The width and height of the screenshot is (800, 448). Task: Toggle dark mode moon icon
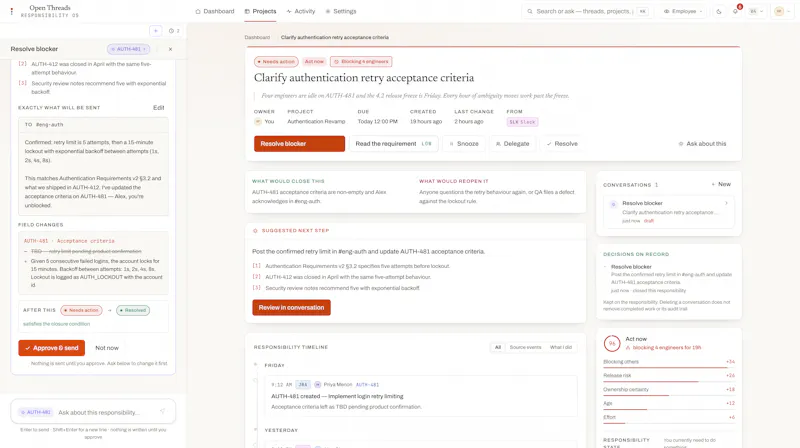click(719, 11)
